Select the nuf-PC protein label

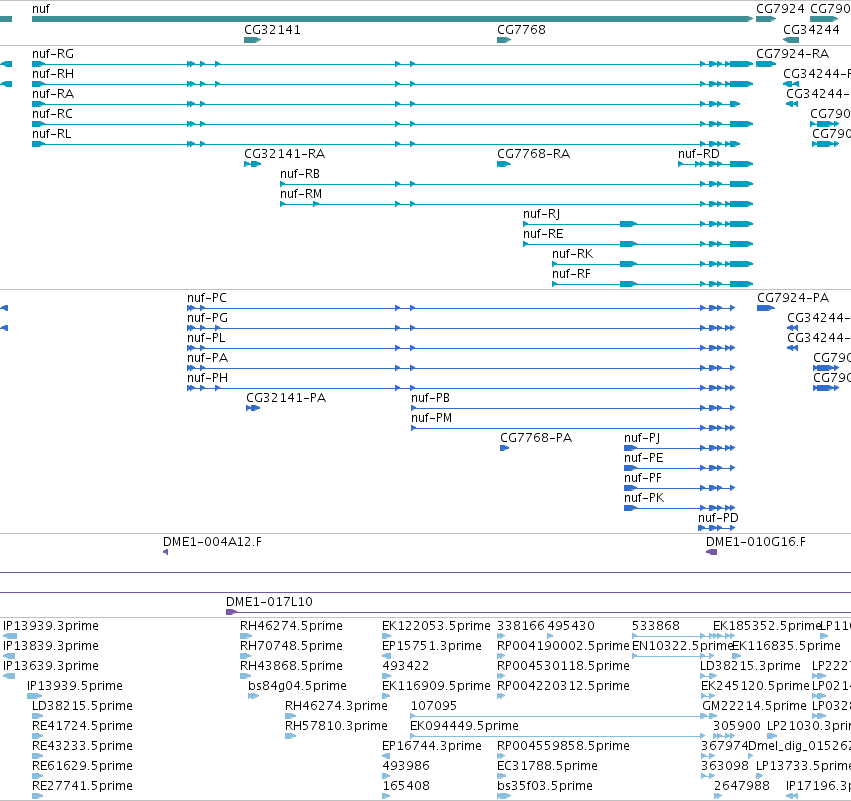207,298
